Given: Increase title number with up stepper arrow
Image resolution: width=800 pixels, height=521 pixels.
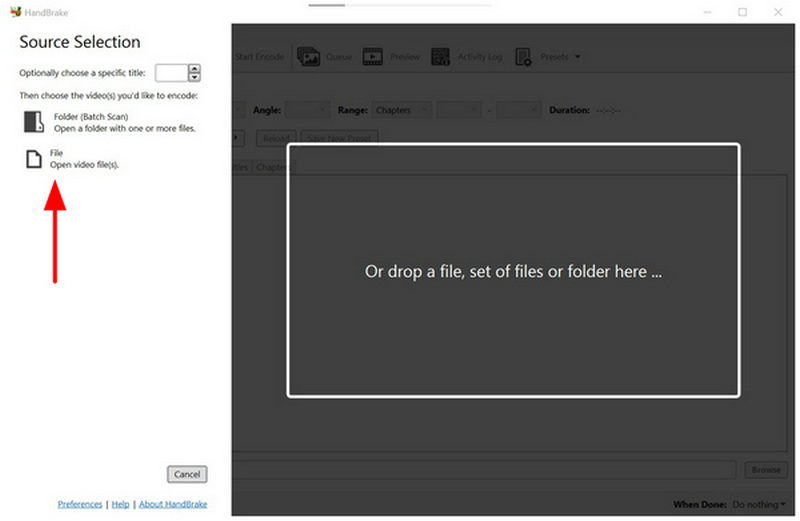Looking at the screenshot, I should pos(194,68).
